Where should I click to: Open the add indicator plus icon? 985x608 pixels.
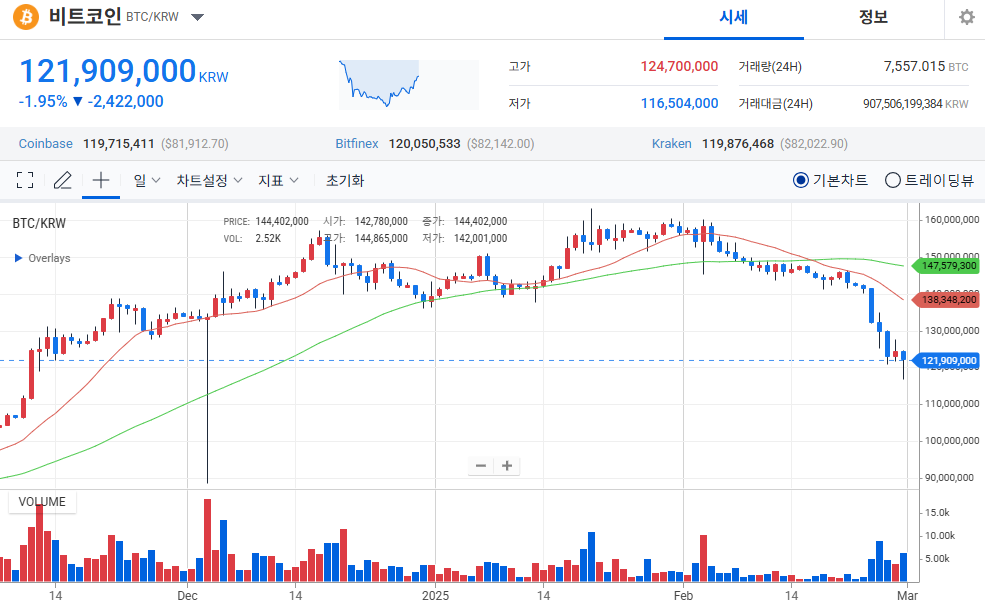(x=100, y=180)
